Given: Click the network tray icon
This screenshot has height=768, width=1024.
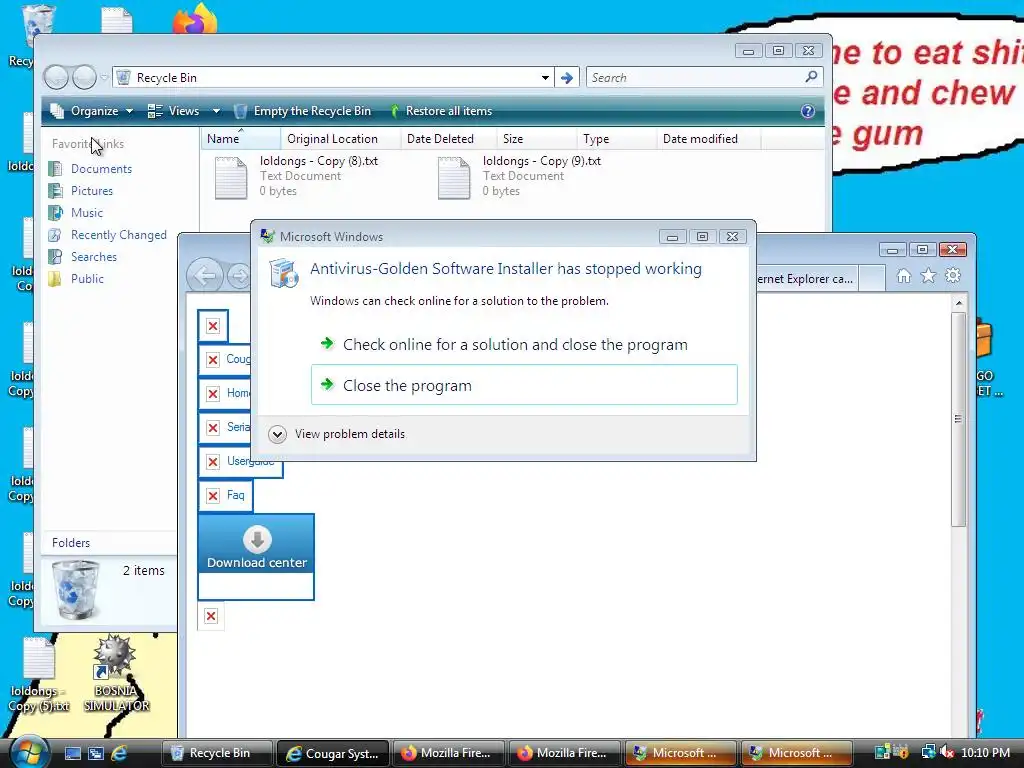Looking at the screenshot, I should [929, 753].
